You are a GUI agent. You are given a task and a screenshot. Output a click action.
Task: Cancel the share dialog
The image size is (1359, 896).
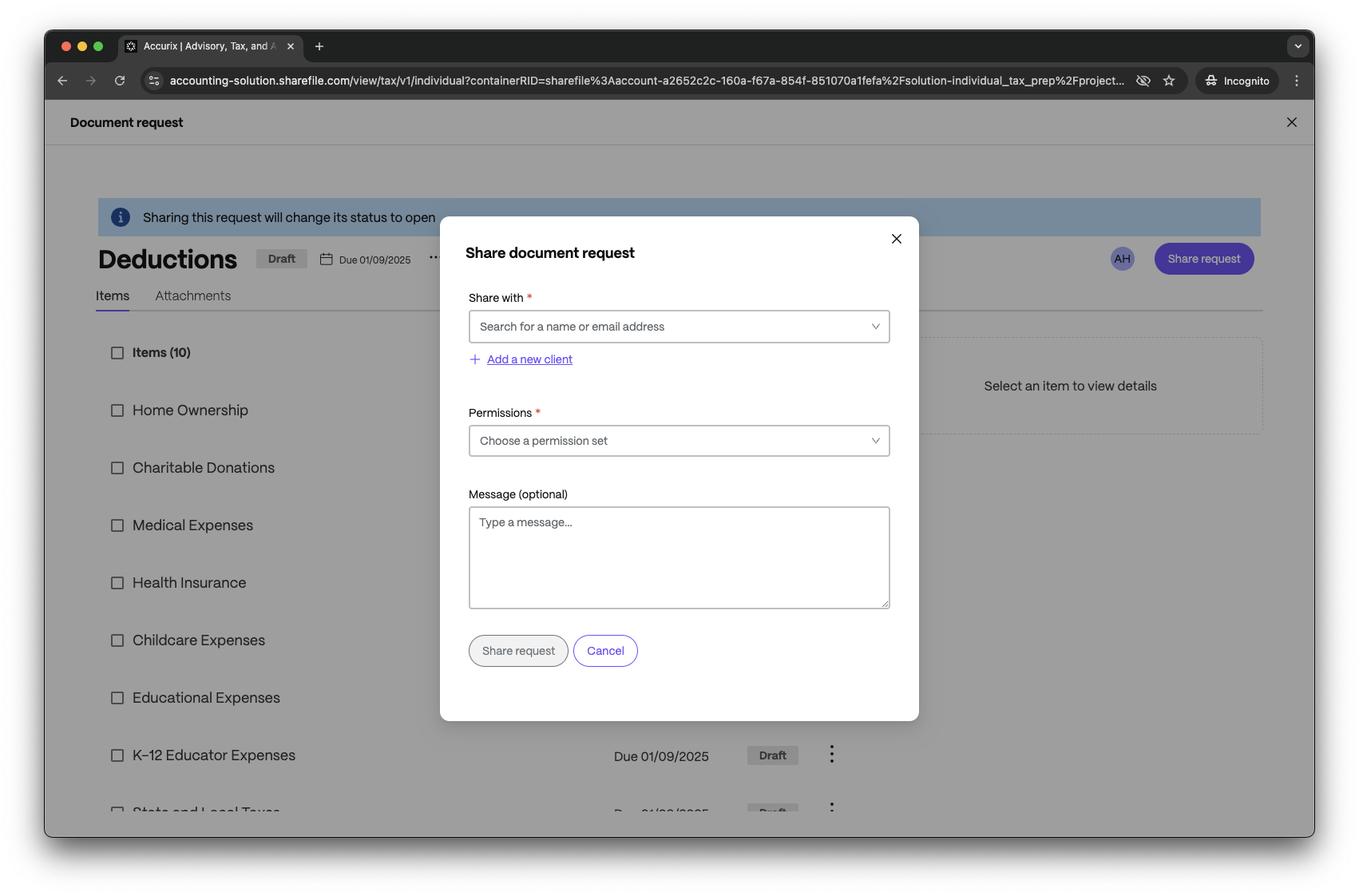[x=605, y=651]
